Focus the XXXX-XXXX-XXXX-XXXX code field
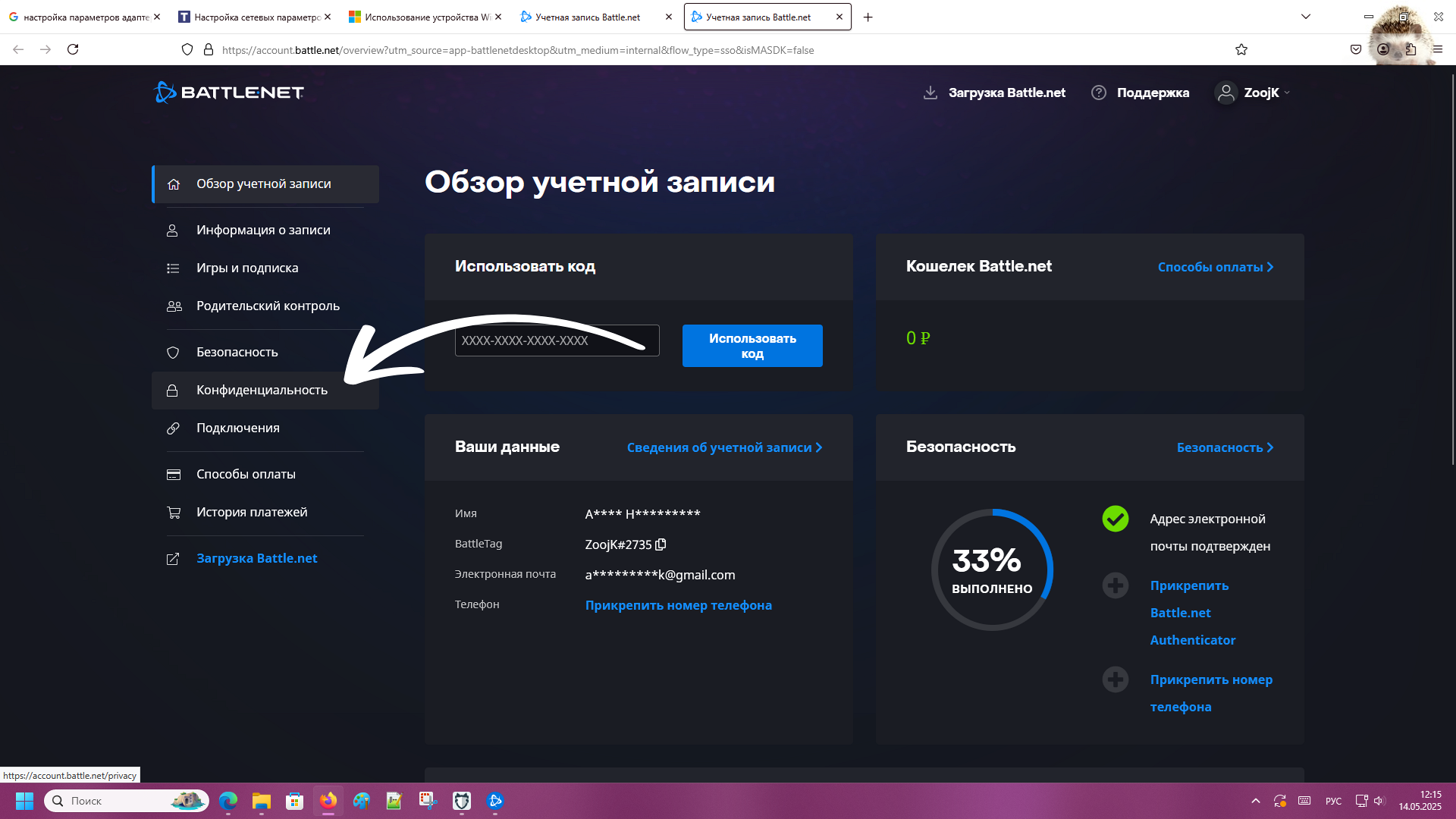 click(557, 340)
